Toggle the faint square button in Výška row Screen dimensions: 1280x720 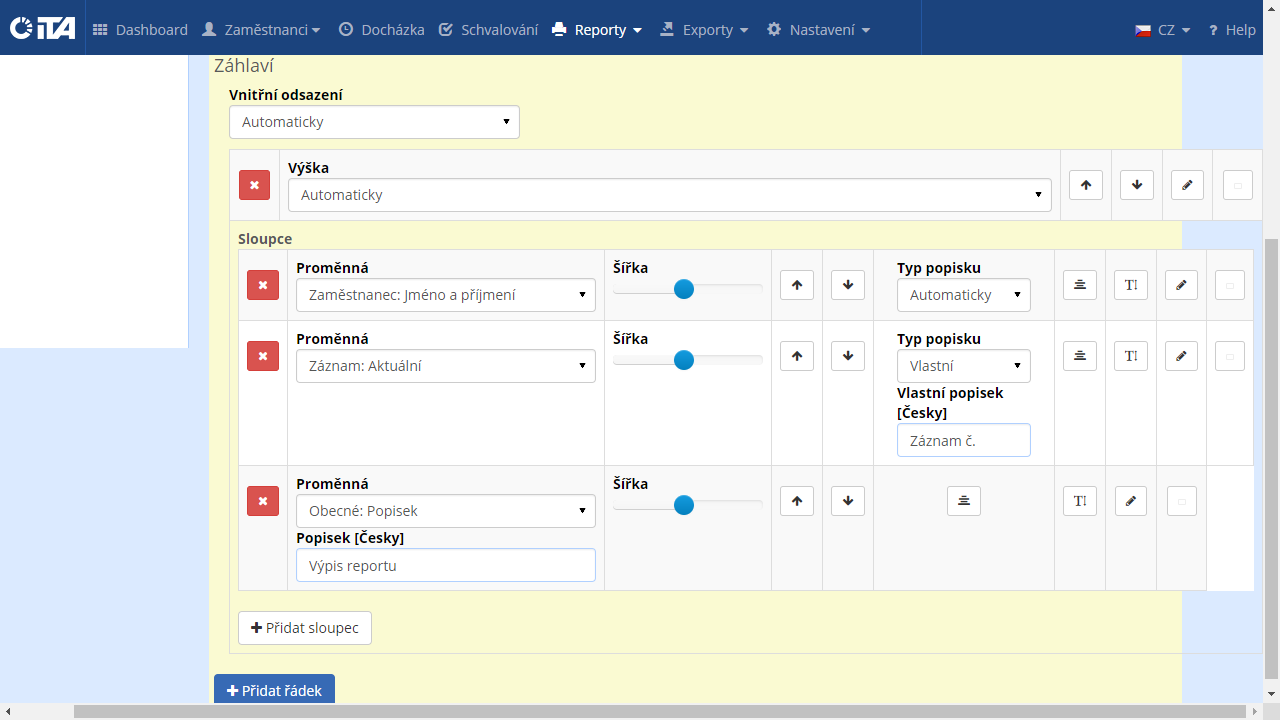[1238, 185]
